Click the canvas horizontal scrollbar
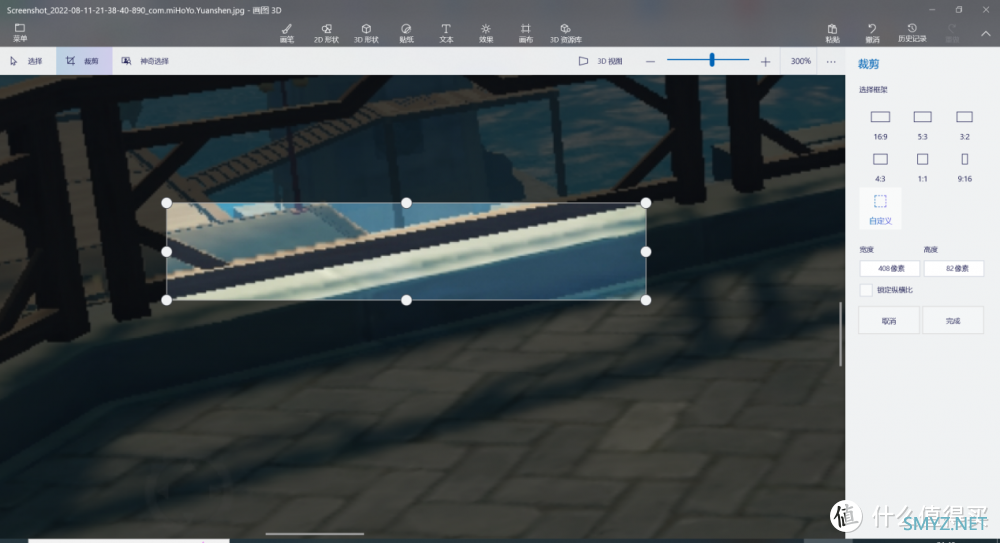The image size is (1000, 543). click(x=314, y=533)
